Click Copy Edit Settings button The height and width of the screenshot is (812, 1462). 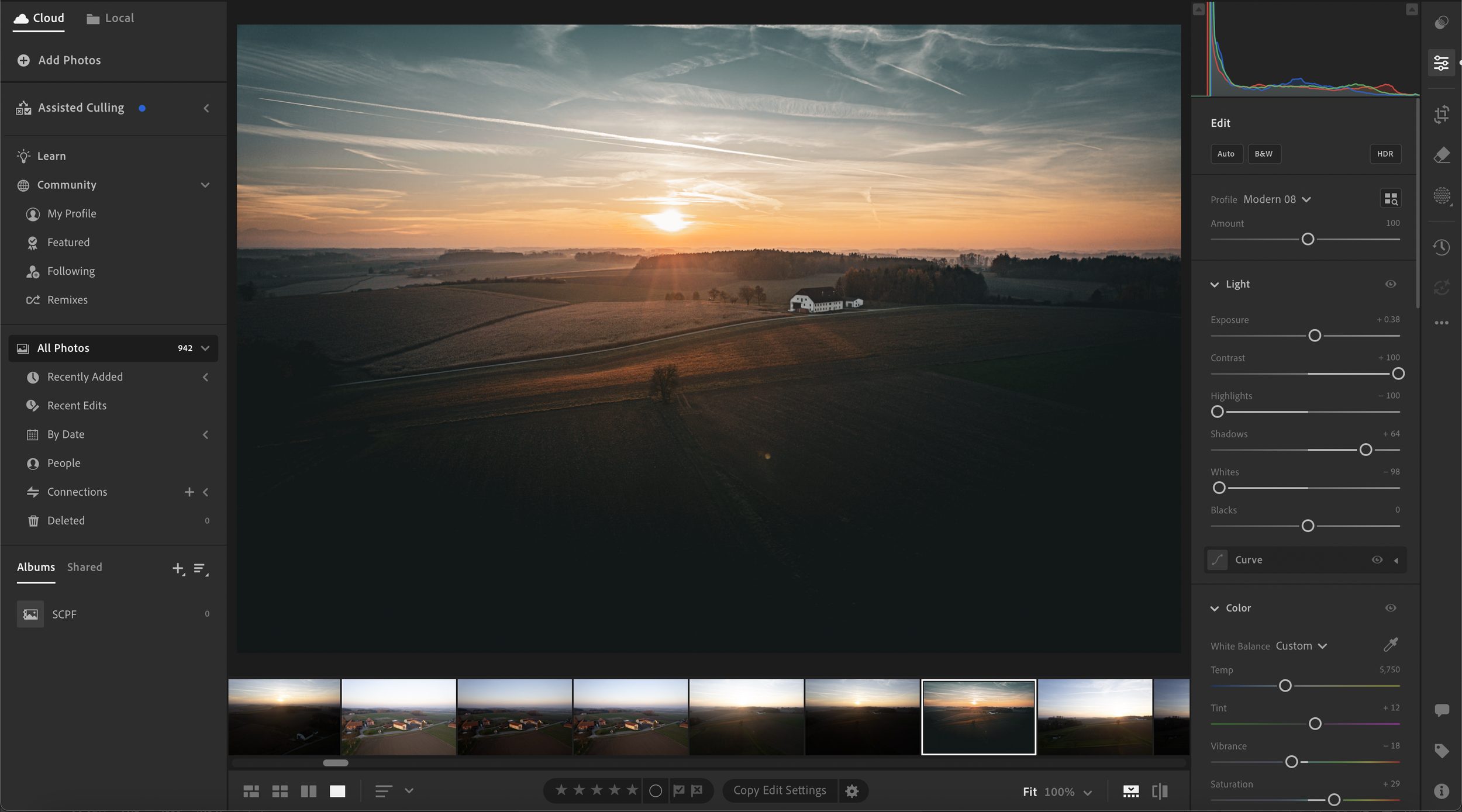pyautogui.click(x=779, y=790)
